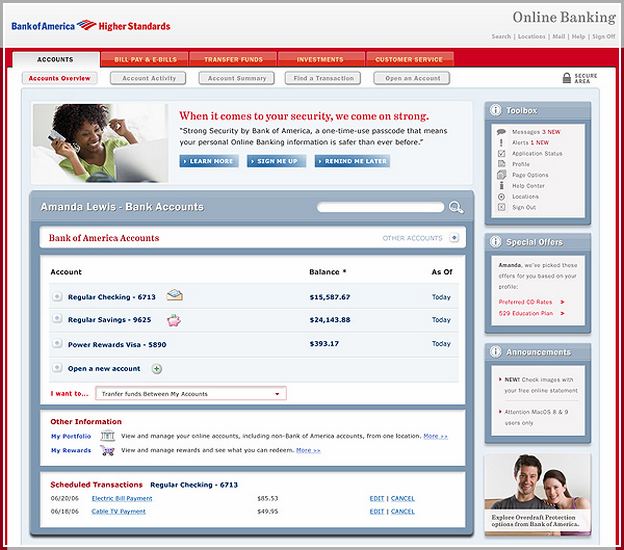The image size is (624, 550).
Task: Open the Cable TV Payment link
Action: point(119,511)
